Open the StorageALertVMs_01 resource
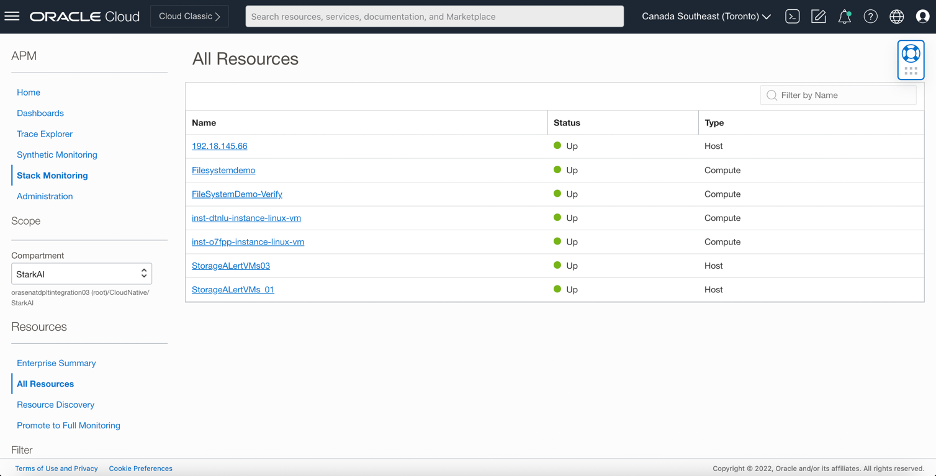The image size is (936, 476). (x=233, y=290)
